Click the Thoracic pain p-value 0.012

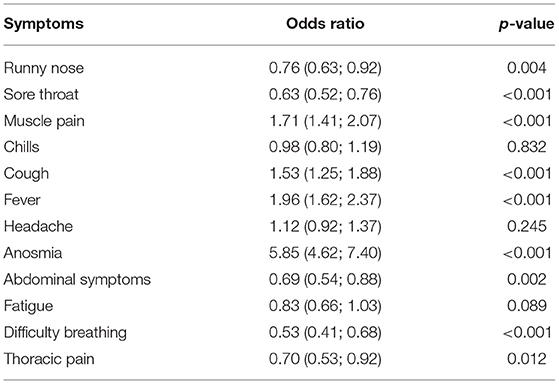click(527, 358)
